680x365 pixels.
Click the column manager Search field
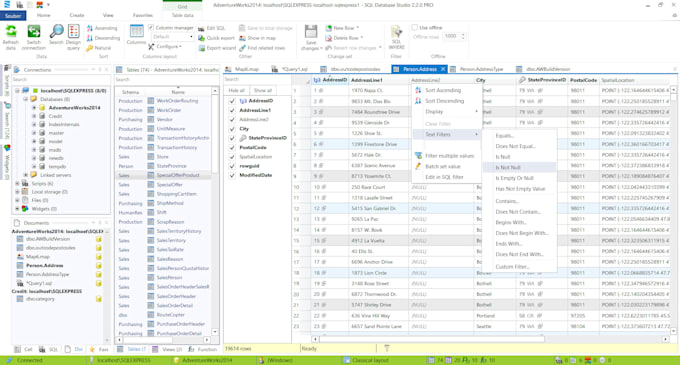point(257,79)
